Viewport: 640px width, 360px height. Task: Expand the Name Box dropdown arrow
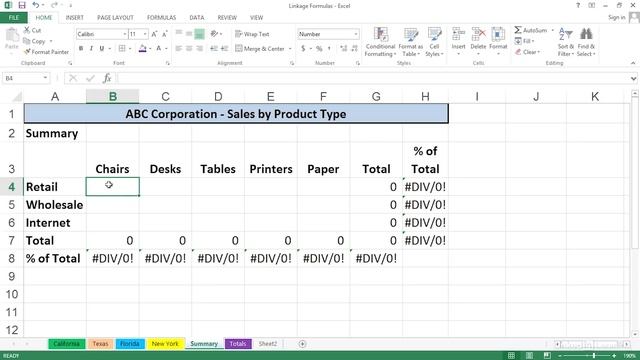pyautogui.click(x=45, y=78)
